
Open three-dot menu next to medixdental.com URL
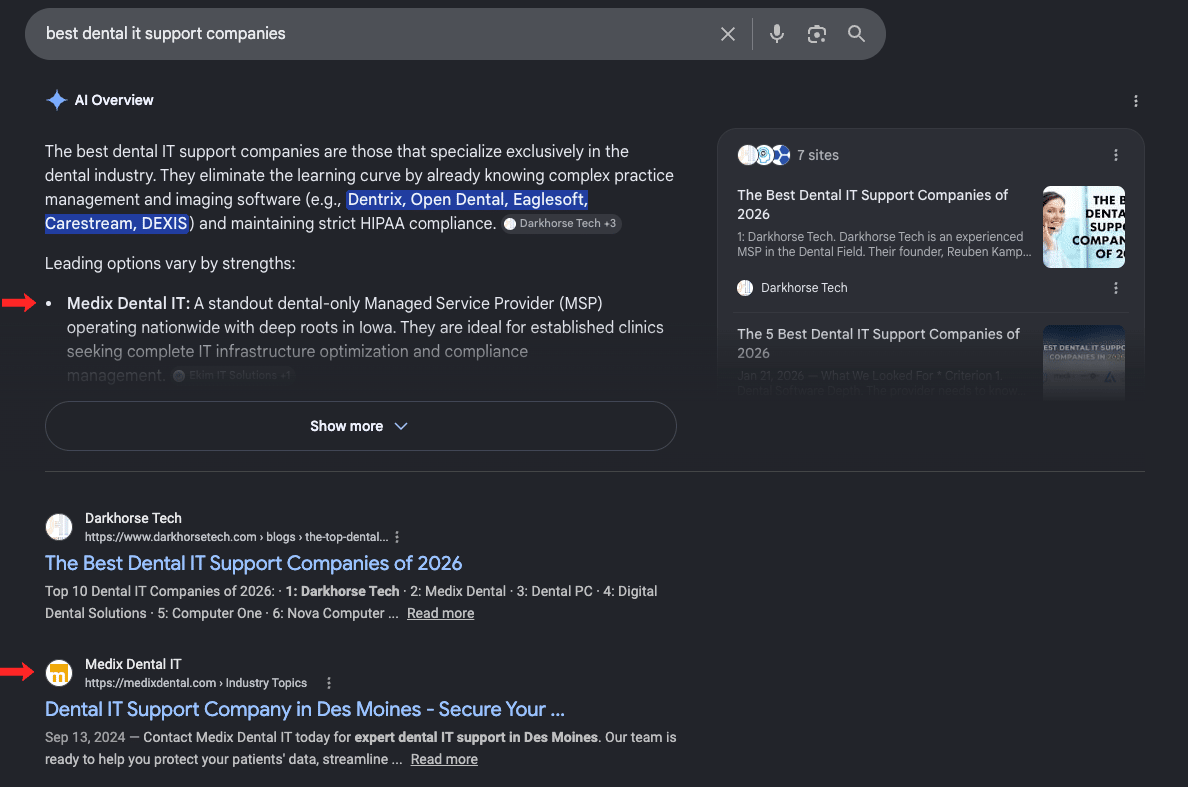(x=329, y=683)
